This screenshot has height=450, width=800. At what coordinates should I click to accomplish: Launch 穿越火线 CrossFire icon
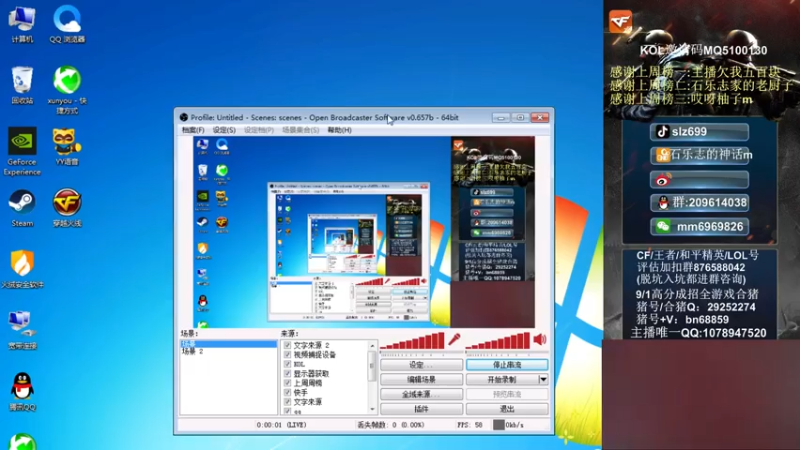tap(67, 208)
